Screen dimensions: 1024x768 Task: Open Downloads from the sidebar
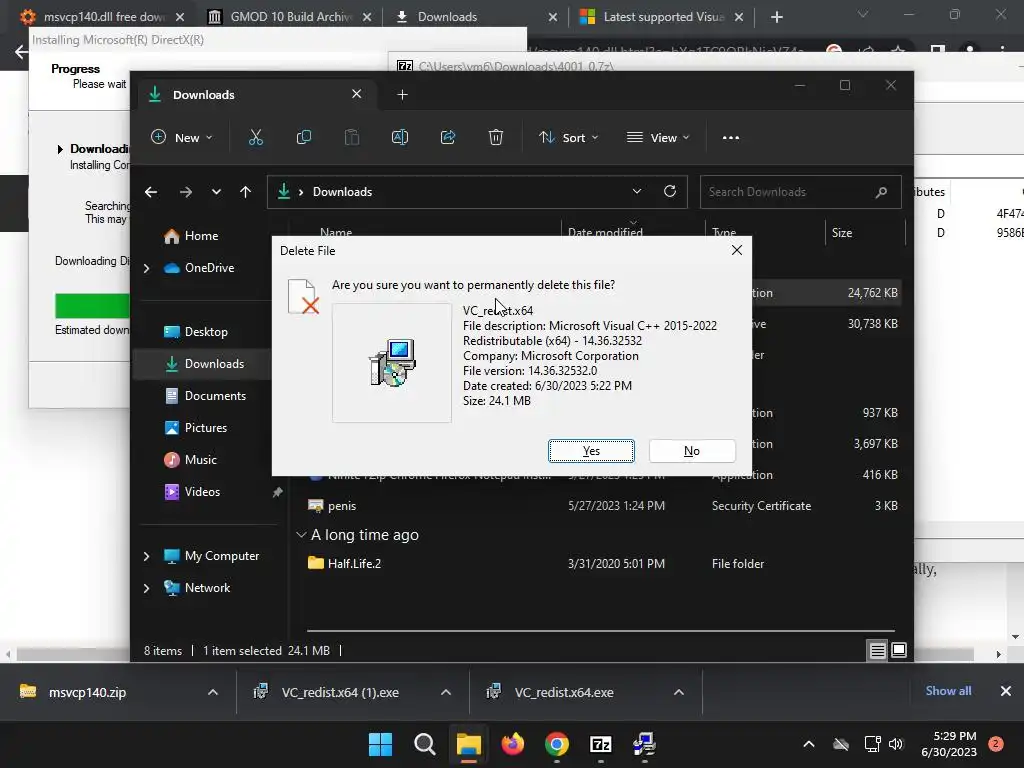tap(214, 364)
